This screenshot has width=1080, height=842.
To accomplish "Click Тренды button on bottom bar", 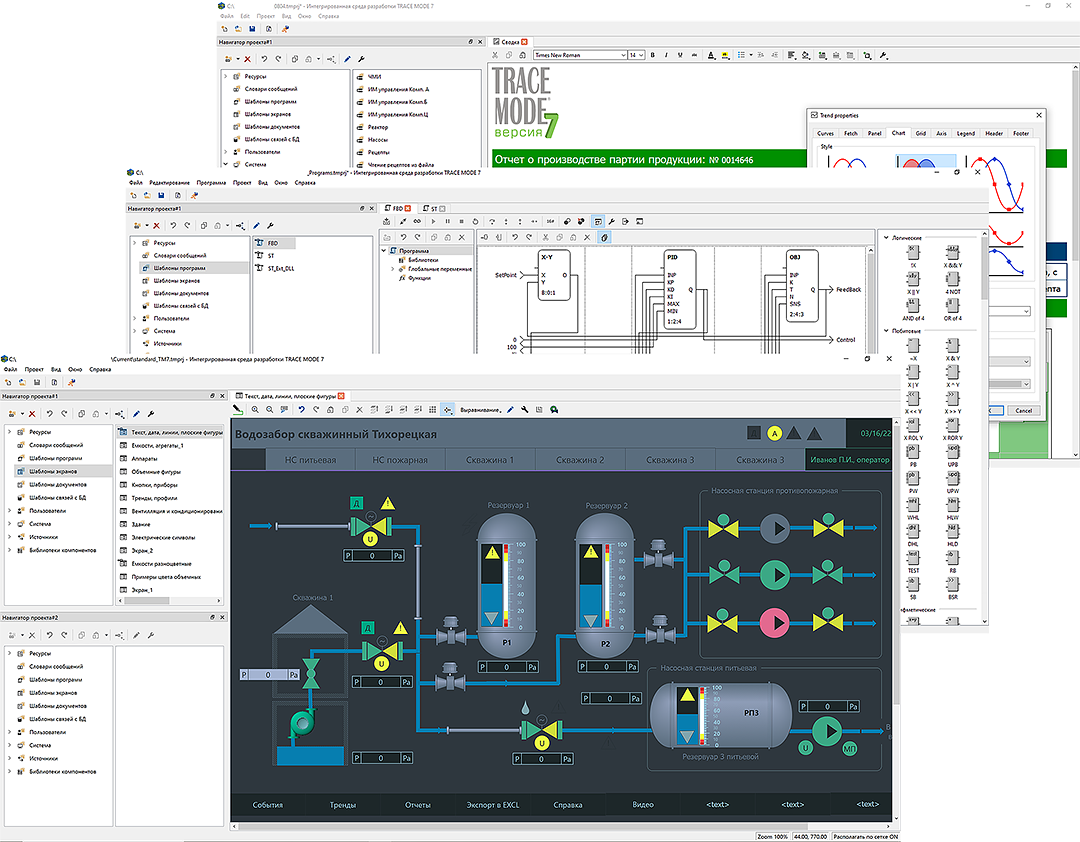I will tap(342, 804).
